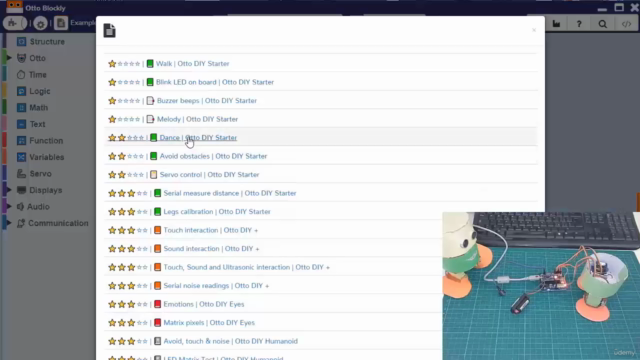Open Touch interaction | Otto DIY + example

(x=211, y=230)
